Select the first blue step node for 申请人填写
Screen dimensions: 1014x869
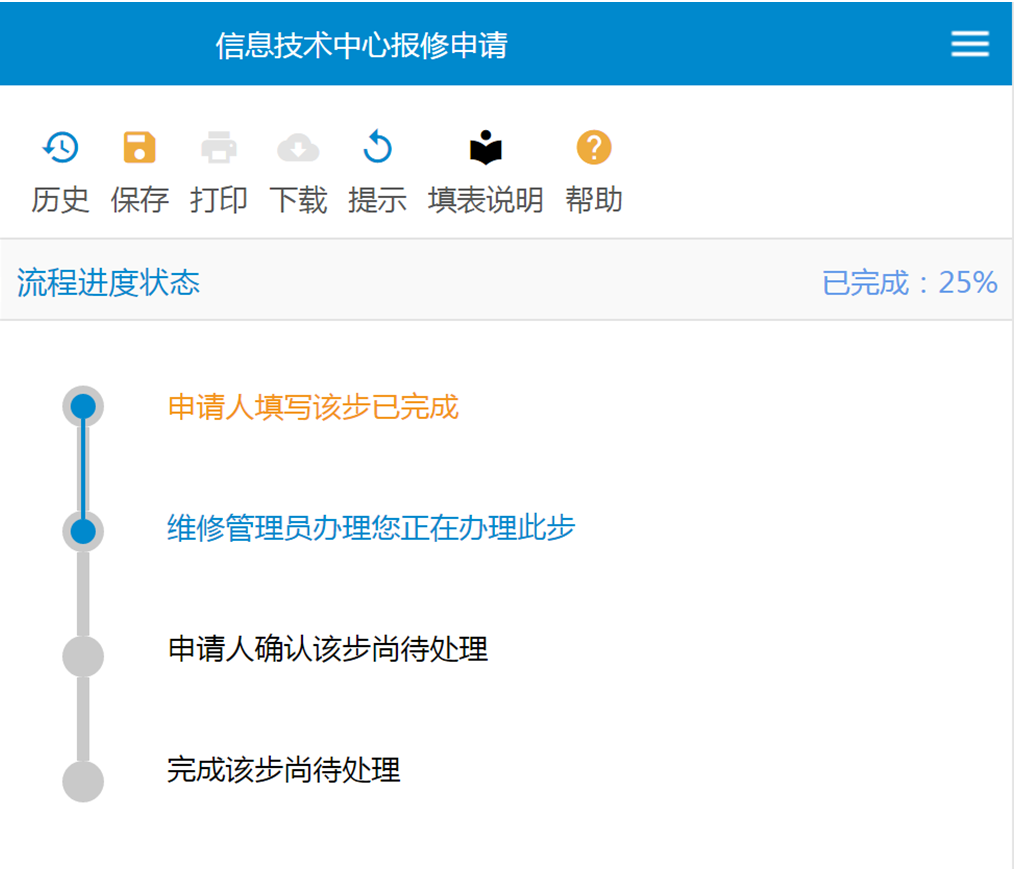coord(83,406)
